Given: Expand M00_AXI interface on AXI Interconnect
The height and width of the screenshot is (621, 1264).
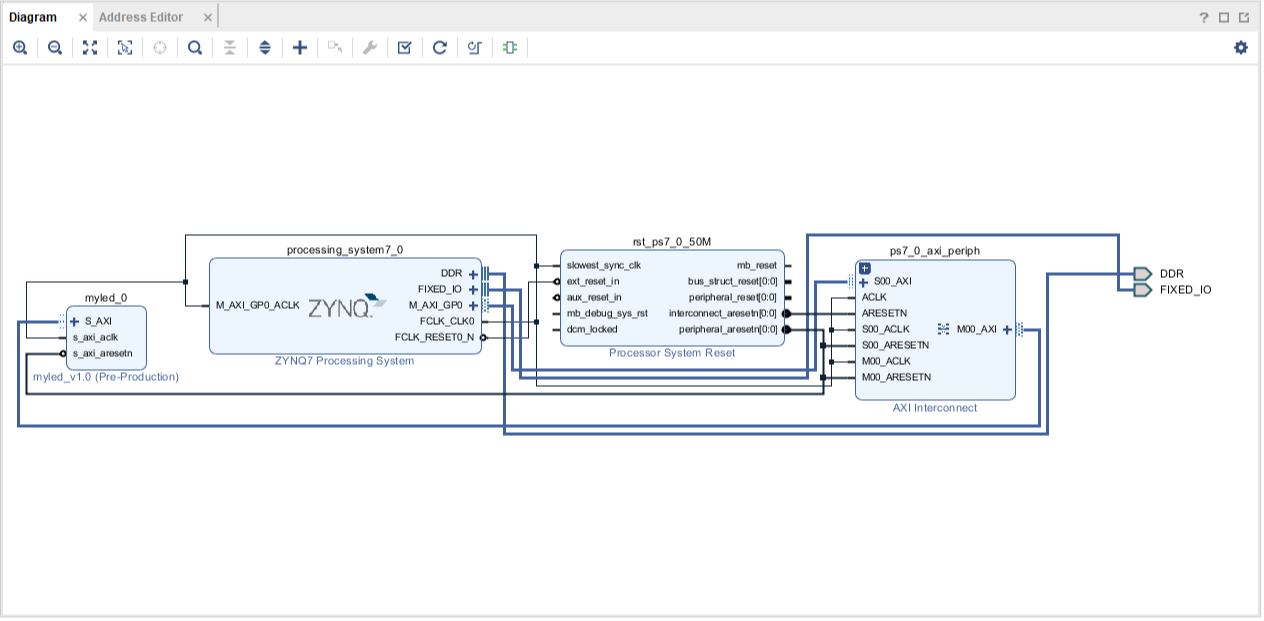Looking at the screenshot, I should 1007,329.
